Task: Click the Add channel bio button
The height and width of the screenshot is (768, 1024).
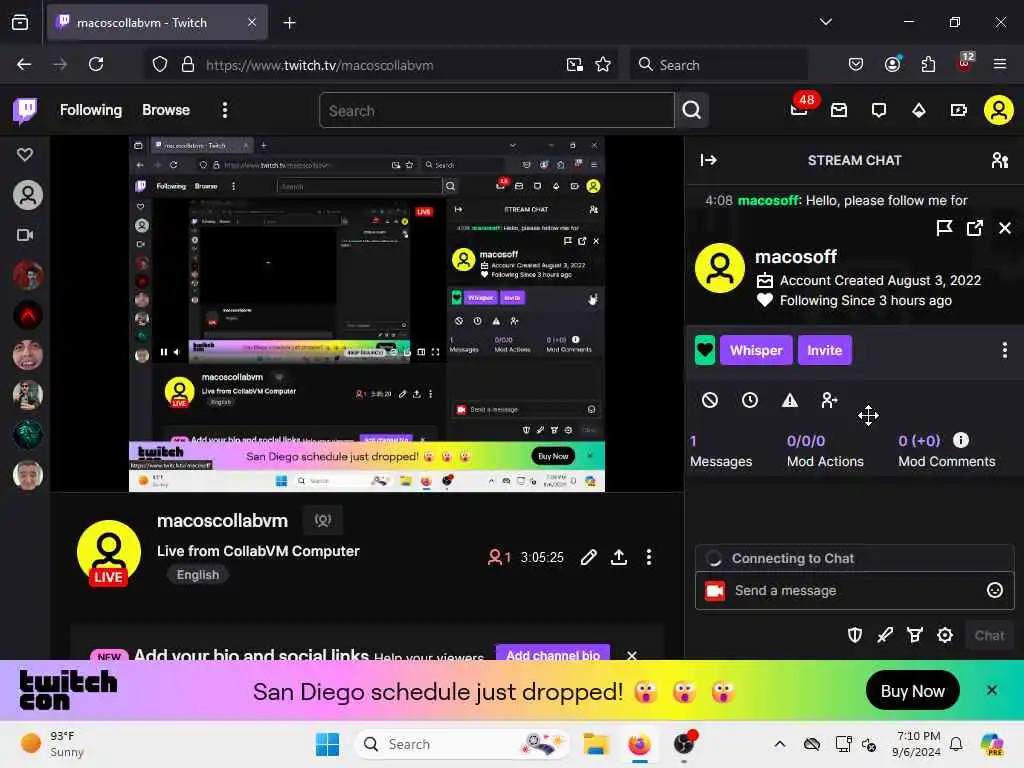Action: (x=553, y=653)
